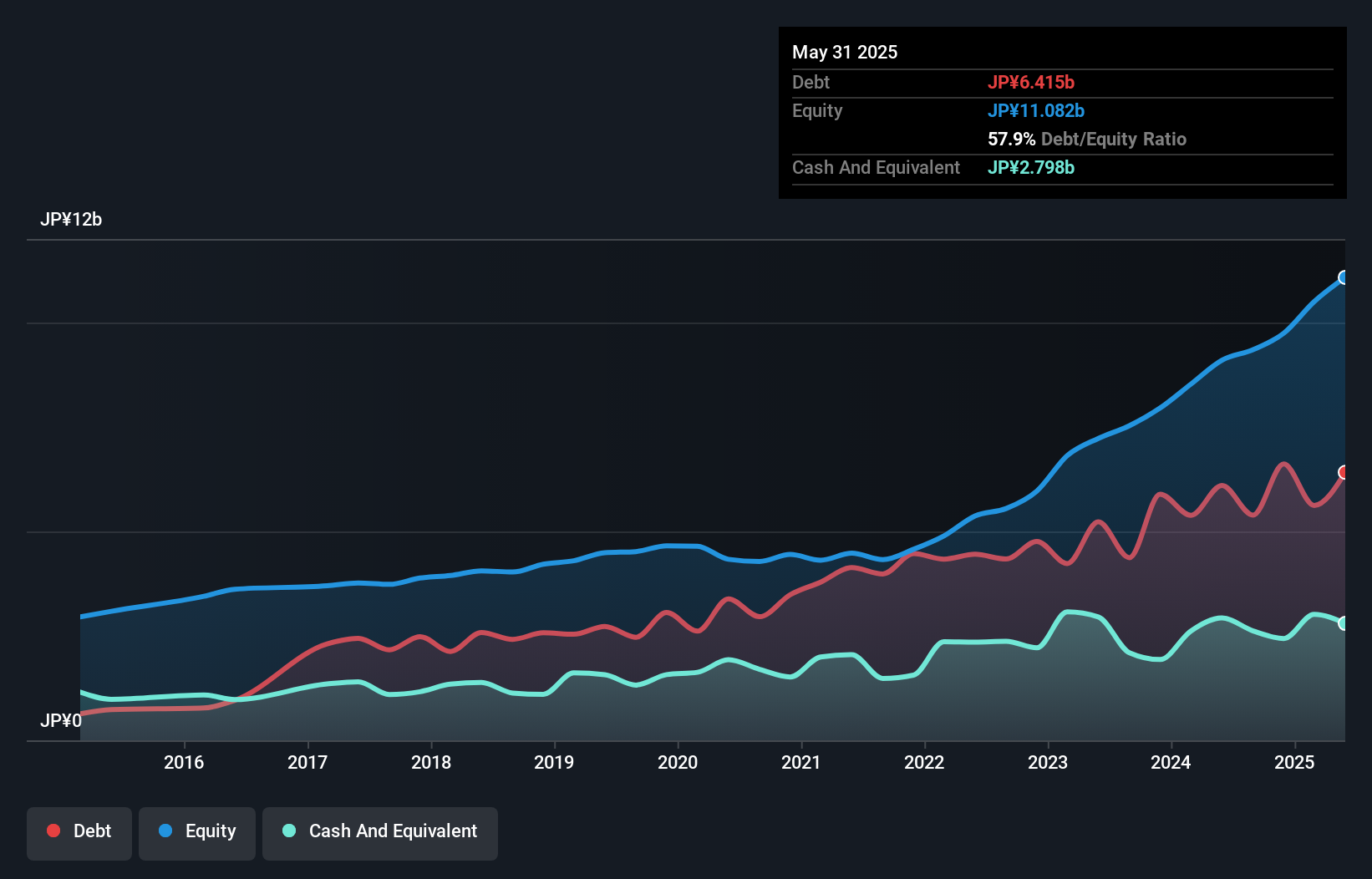Select the 2023 label on the time axis
The width and height of the screenshot is (1372, 879).
(1048, 762)
